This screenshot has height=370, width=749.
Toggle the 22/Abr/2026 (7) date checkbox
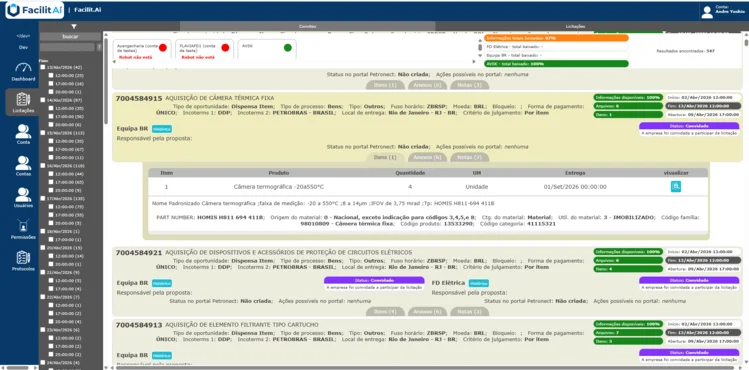coord(43,297)
